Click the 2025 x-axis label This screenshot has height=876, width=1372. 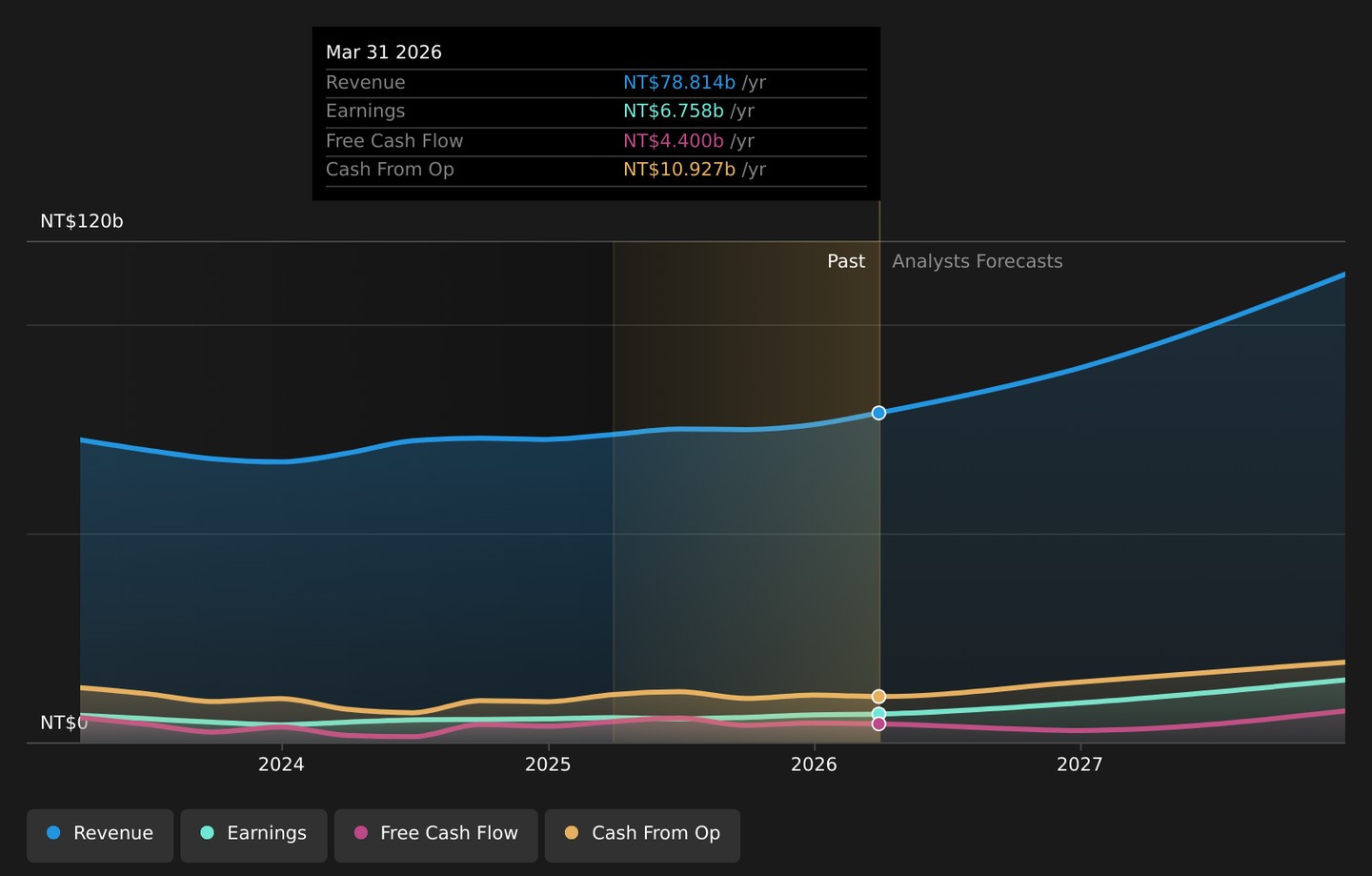[548, 764]
